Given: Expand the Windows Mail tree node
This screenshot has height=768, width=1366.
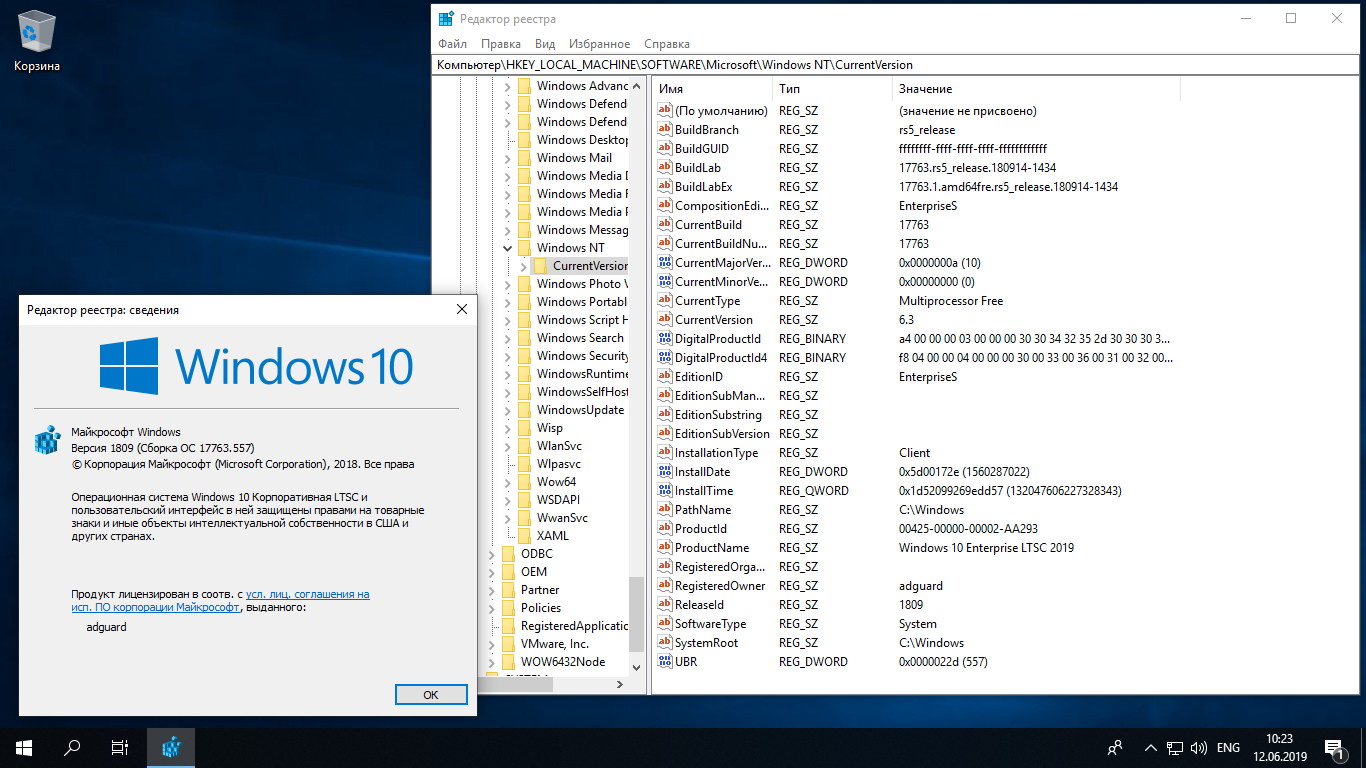Looking at the screenshot, I should 507,158.
